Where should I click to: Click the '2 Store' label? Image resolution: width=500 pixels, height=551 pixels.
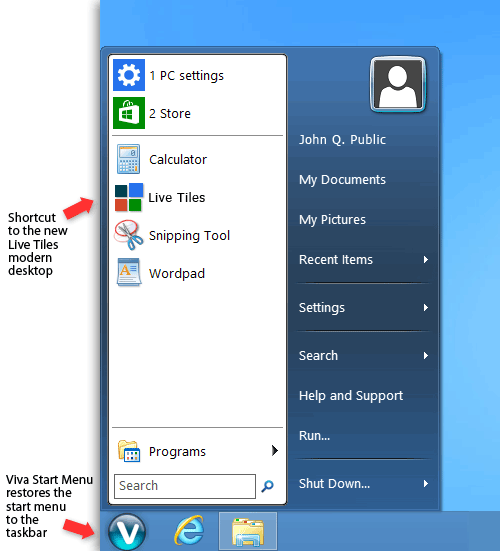(170, 114)
